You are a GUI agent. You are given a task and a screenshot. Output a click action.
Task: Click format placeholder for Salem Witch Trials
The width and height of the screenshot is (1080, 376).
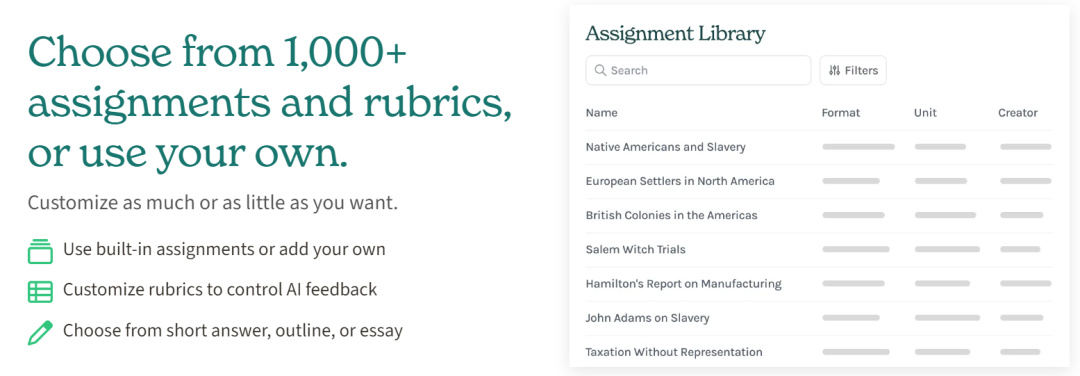click(855, 249)
